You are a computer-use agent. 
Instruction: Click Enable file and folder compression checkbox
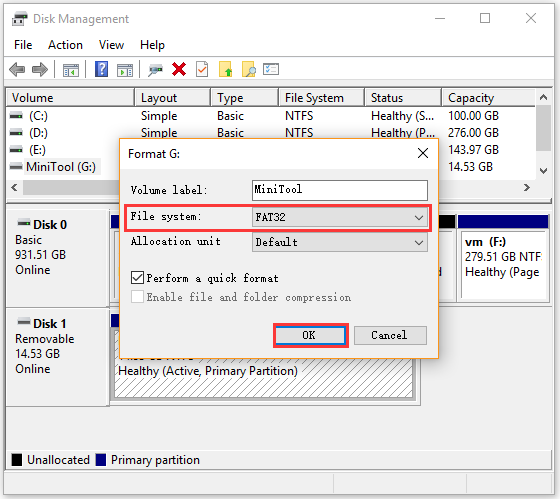138,296
